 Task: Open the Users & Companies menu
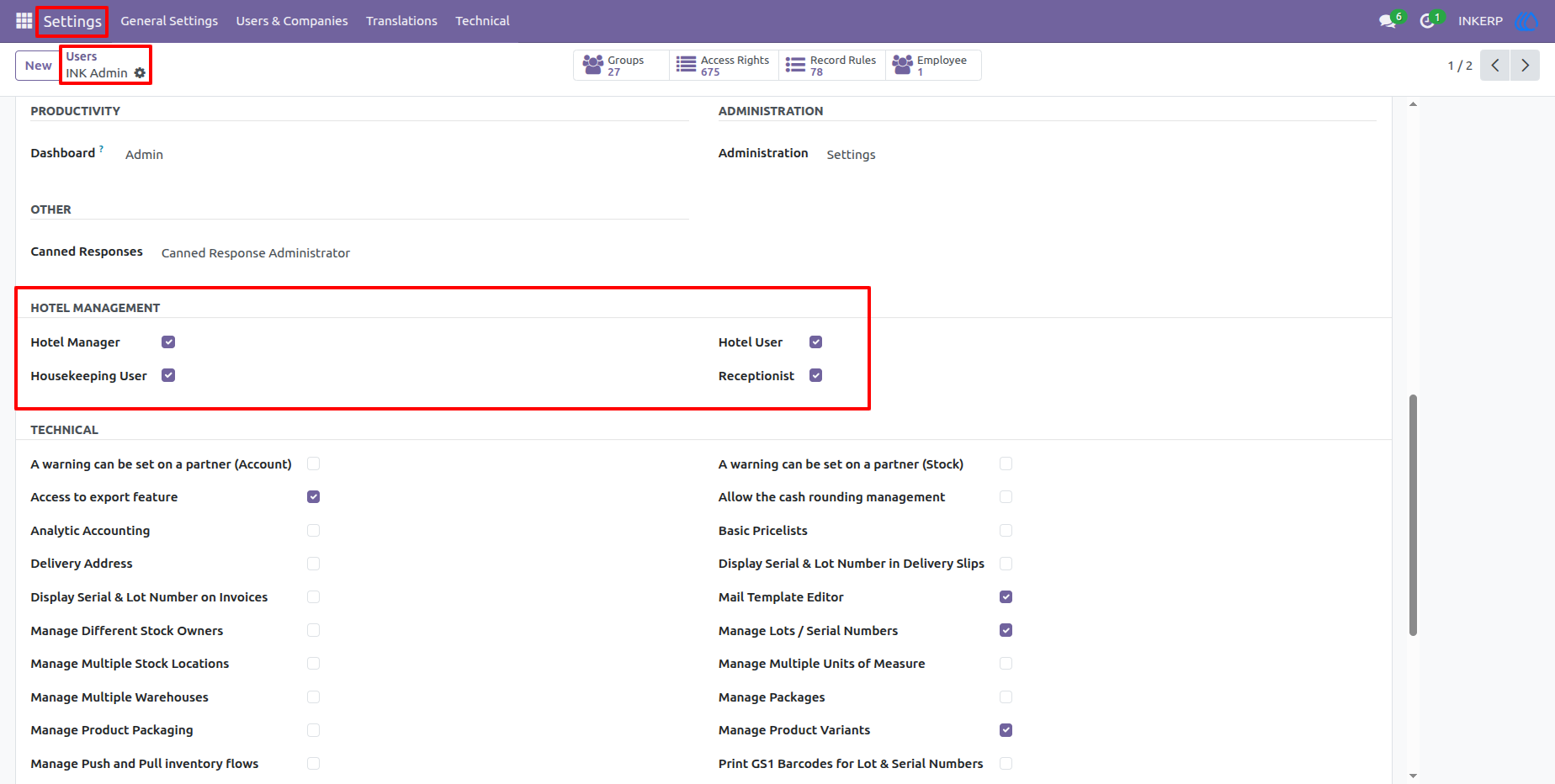(292, 21)
